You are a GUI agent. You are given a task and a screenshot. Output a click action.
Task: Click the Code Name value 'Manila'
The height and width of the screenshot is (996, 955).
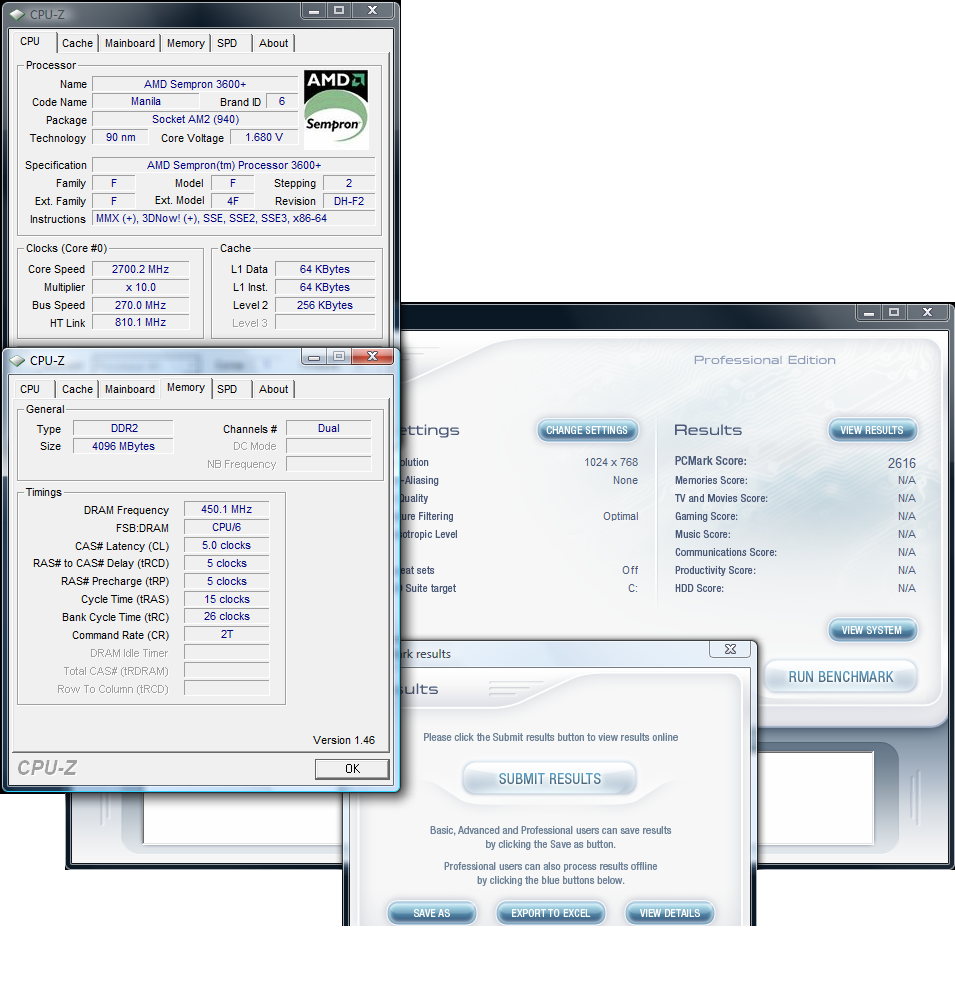146,102
